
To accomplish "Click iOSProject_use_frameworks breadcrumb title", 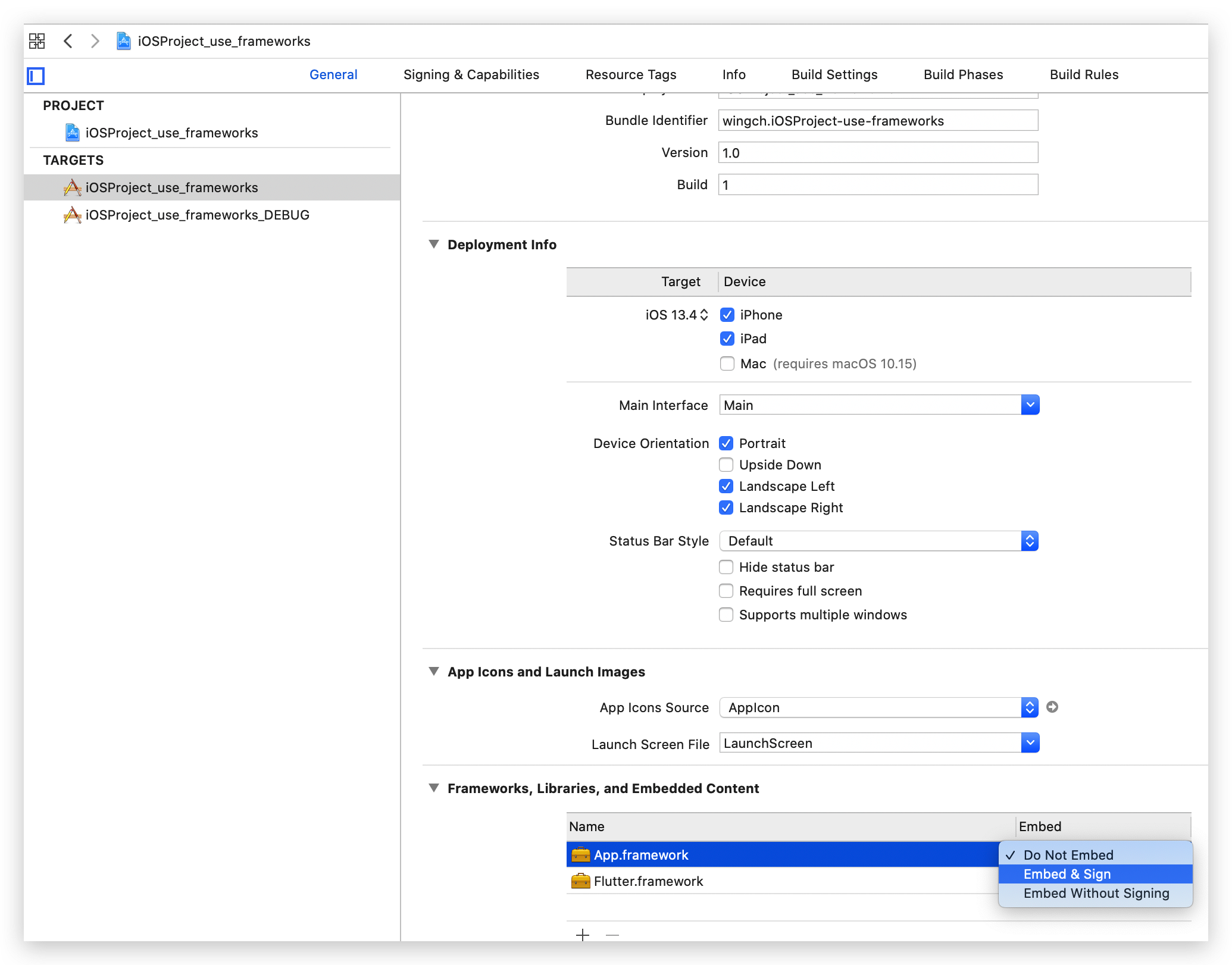I will pos(224,41).
